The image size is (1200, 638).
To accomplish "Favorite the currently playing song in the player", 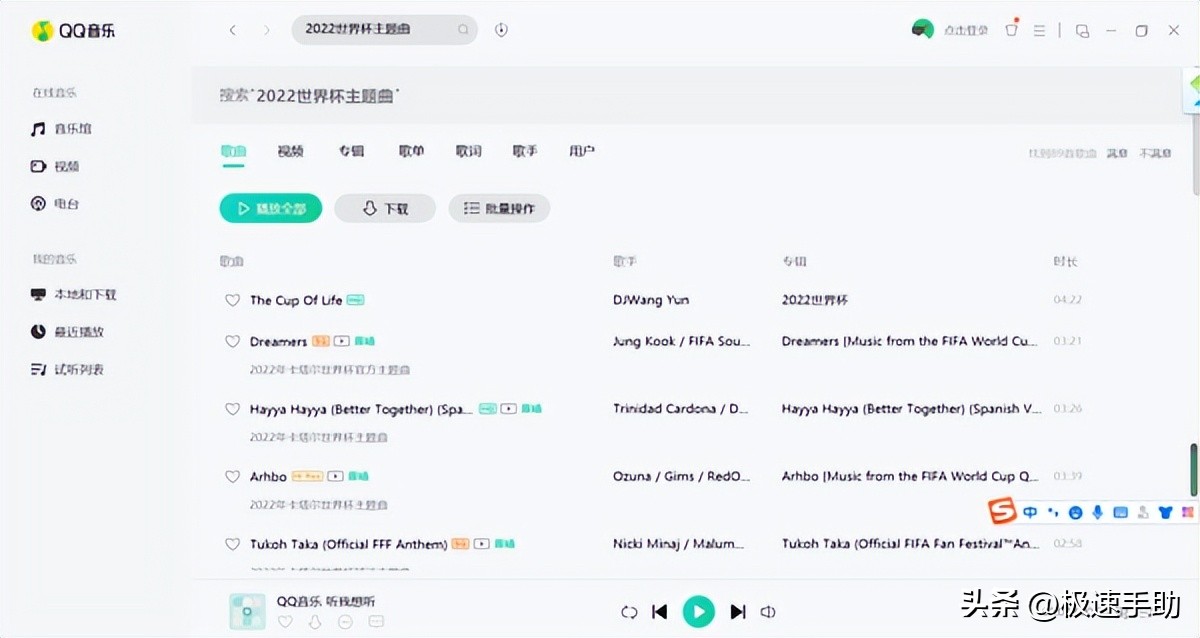I will click(x=285, y=622).
